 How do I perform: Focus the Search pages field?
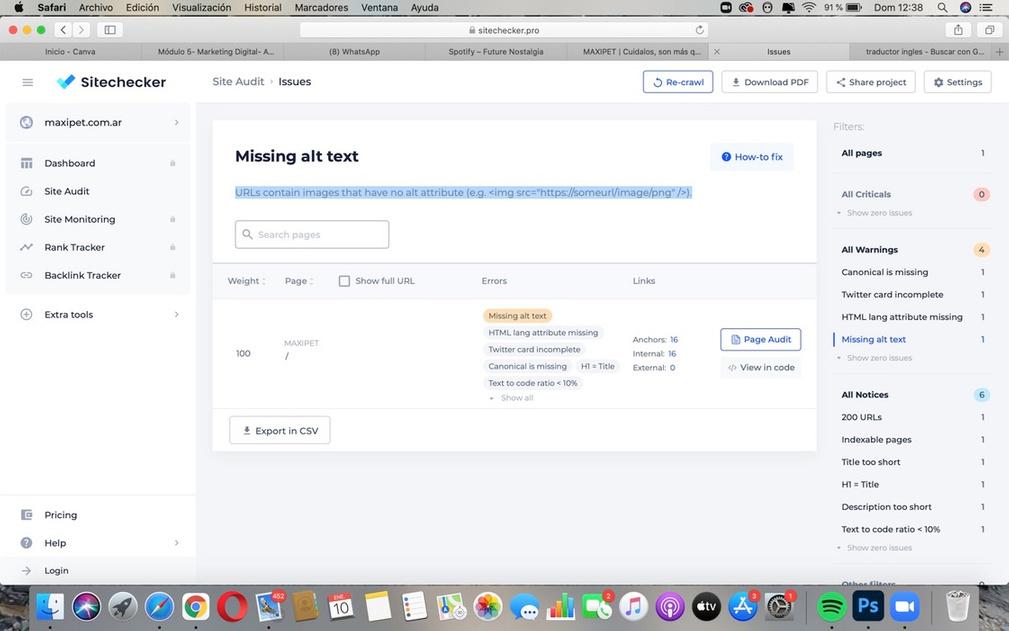(x=312, y=234)
